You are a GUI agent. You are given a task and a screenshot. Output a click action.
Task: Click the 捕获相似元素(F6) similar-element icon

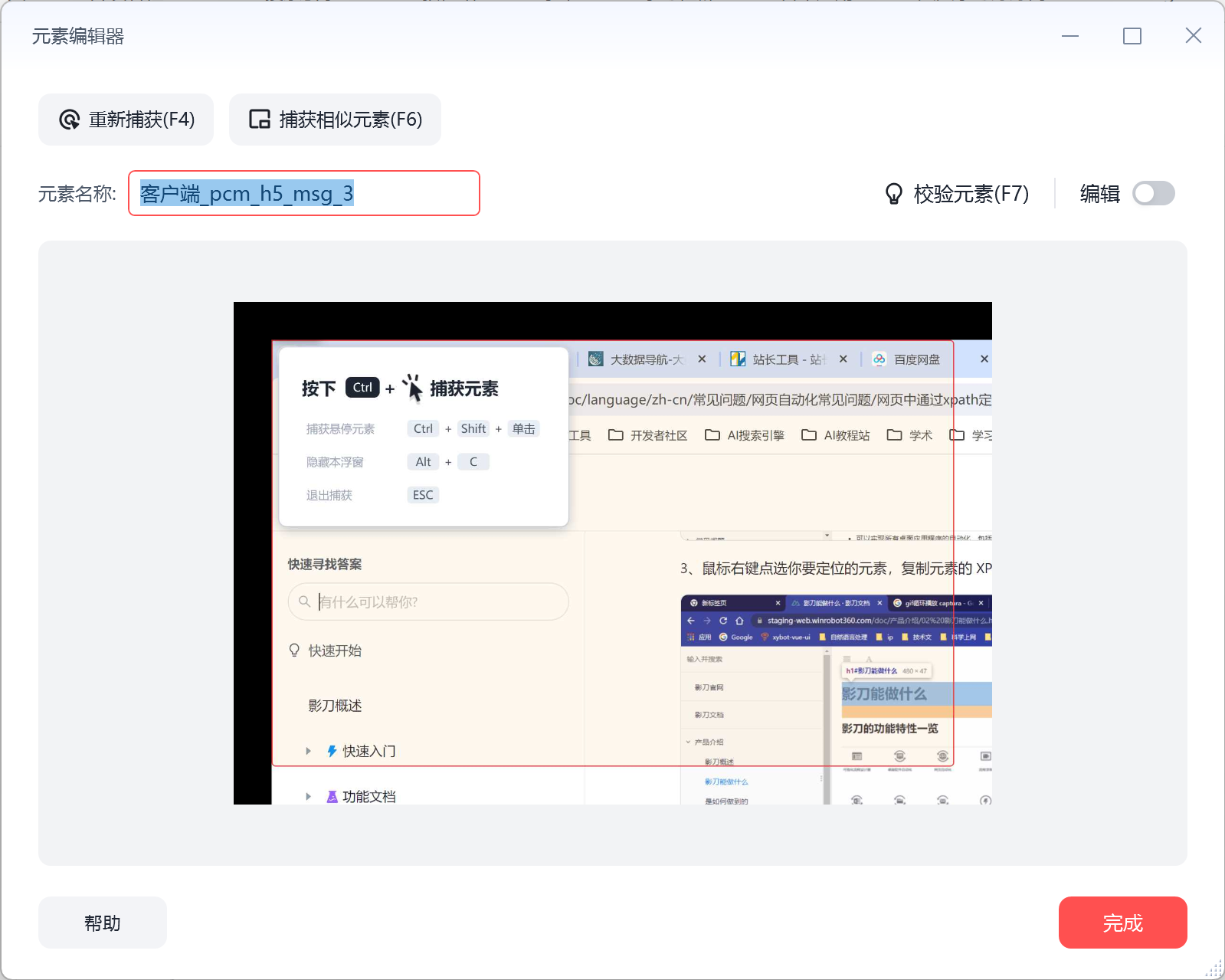click(x=260, y=120)
